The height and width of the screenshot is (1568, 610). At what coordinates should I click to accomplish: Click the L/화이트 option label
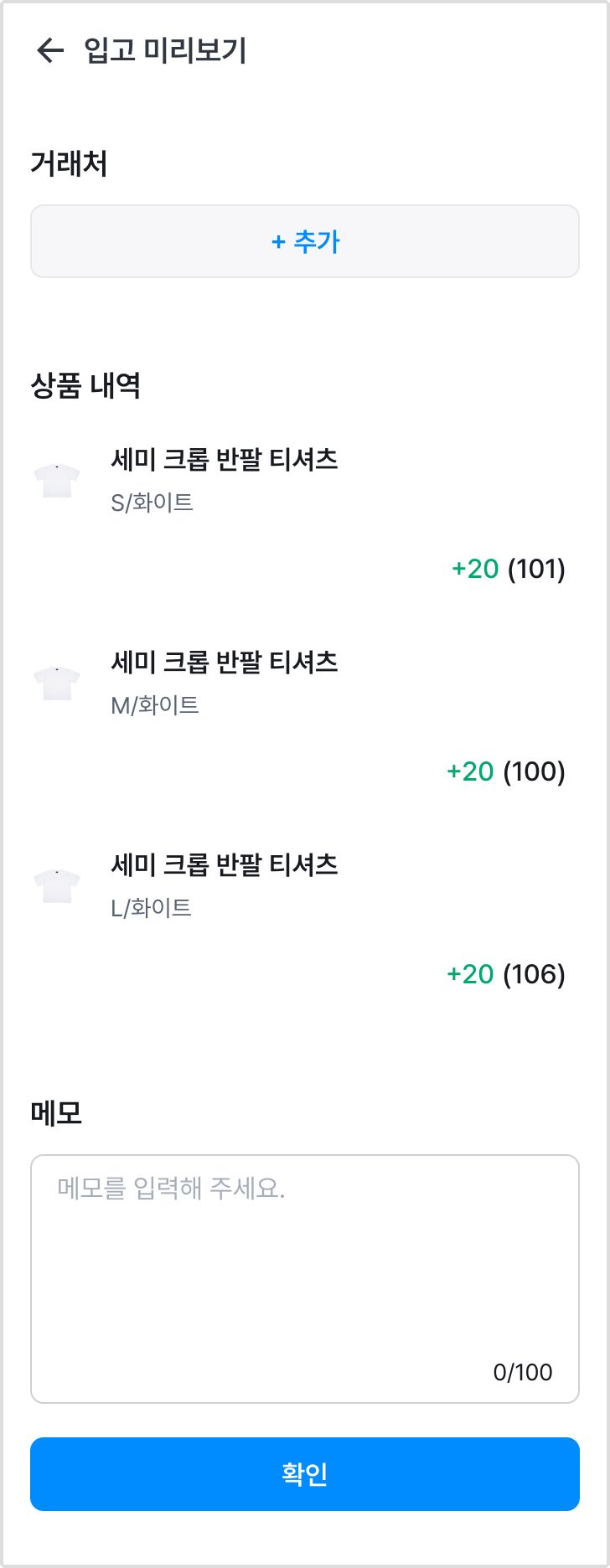[x=152, y=908]
